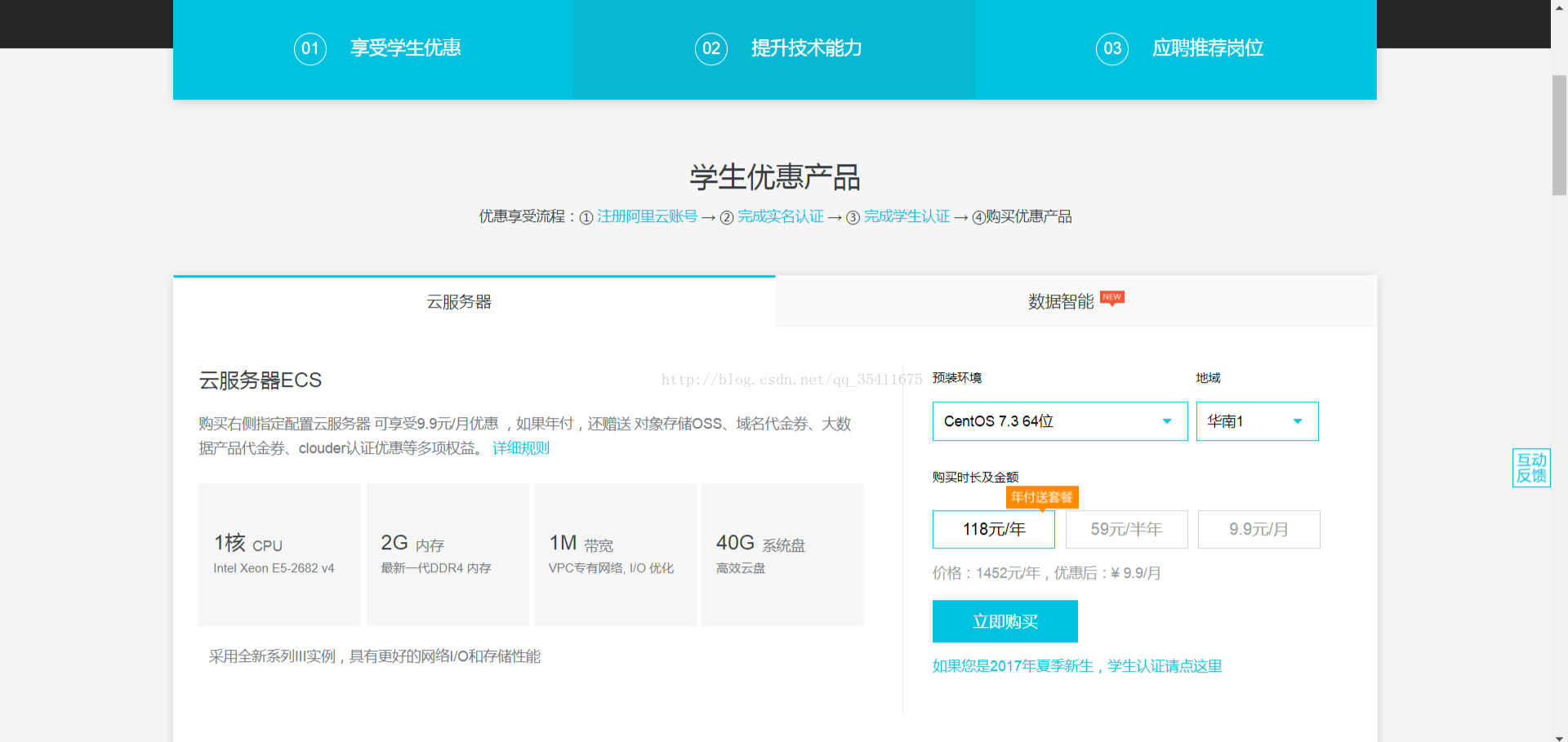This screenshot has width=1568, height=742.
Task: Click the 40G 系统盘 spec card
Action: click(x=782, y=554)
